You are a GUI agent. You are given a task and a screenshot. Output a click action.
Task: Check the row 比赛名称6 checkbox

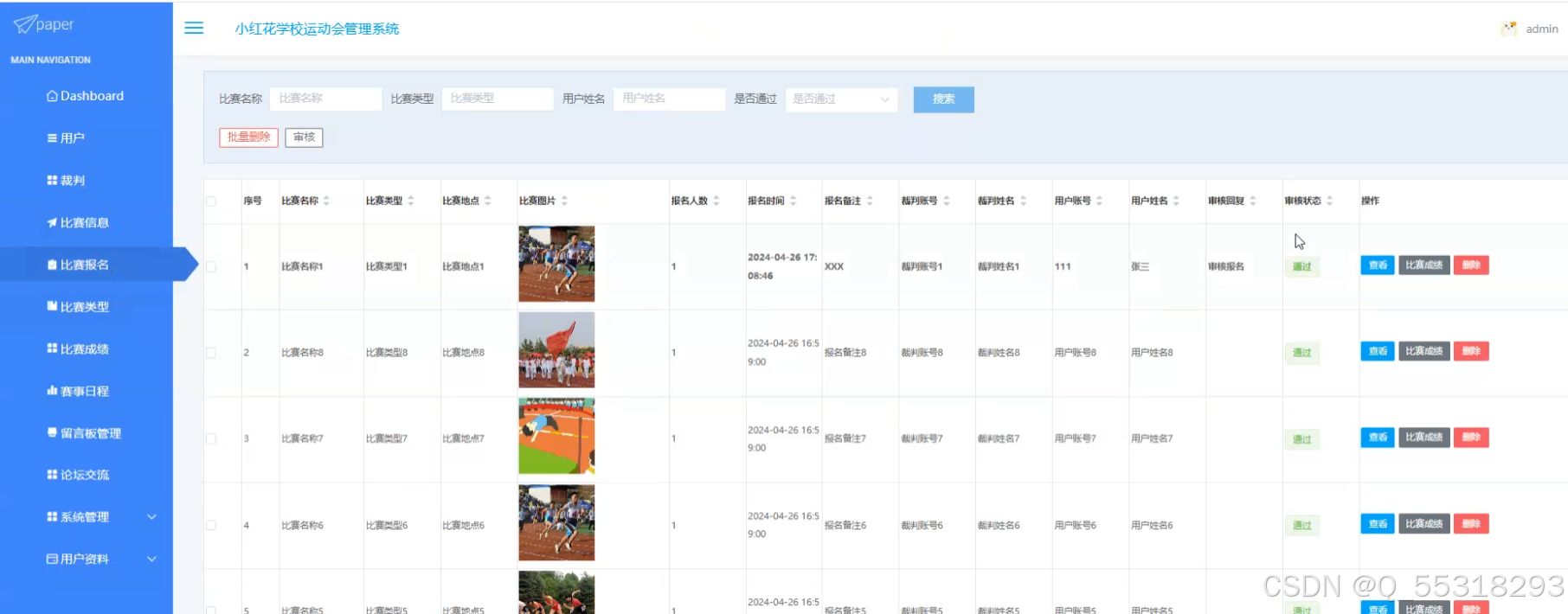click(x=211, y=525)
